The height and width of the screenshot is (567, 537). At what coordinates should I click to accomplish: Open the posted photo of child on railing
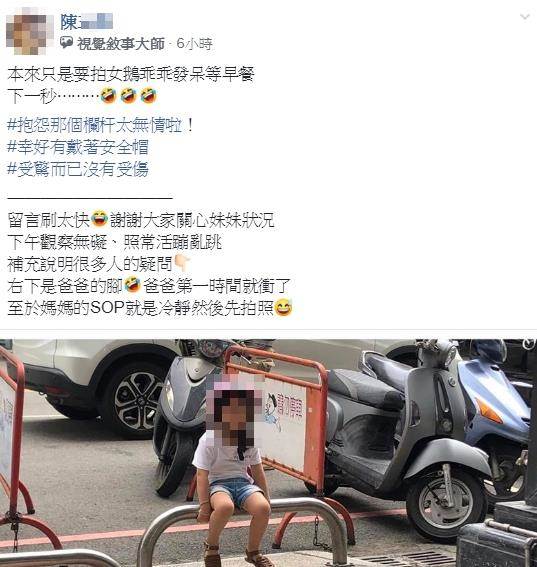click(x=268, y=453)
